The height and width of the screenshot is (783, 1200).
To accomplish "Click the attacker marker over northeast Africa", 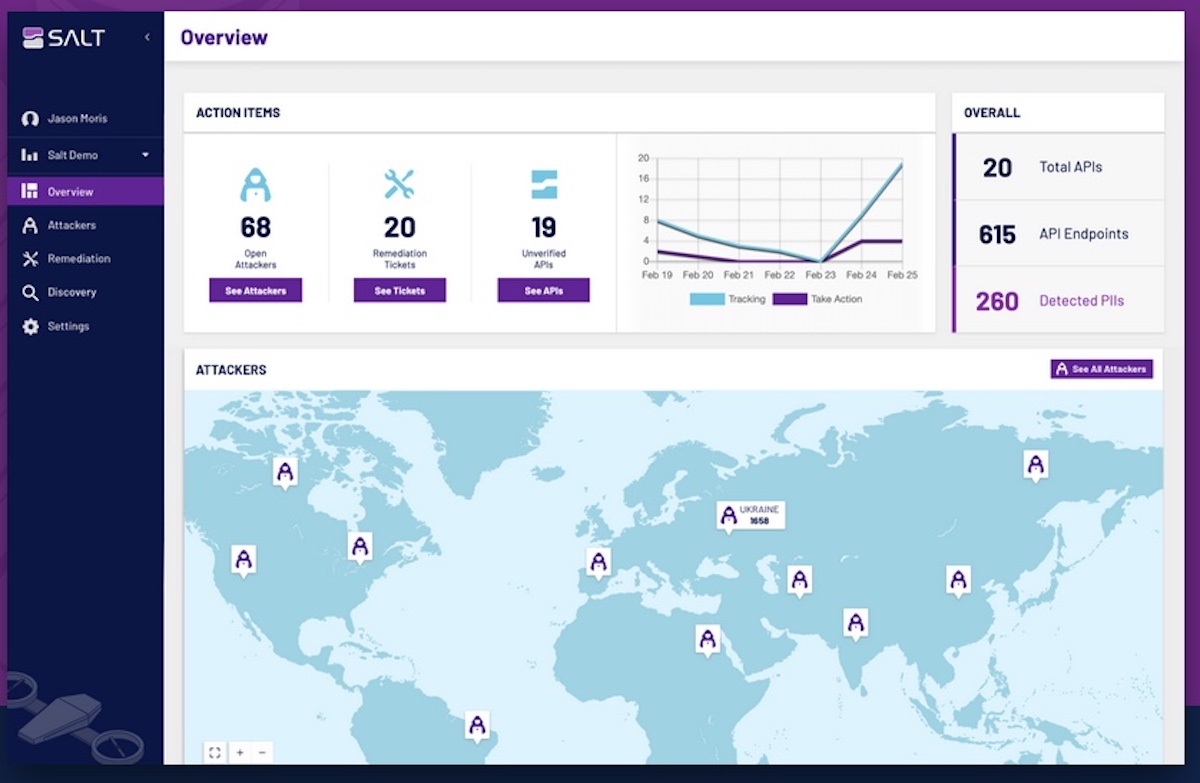I will click(707, 639).
